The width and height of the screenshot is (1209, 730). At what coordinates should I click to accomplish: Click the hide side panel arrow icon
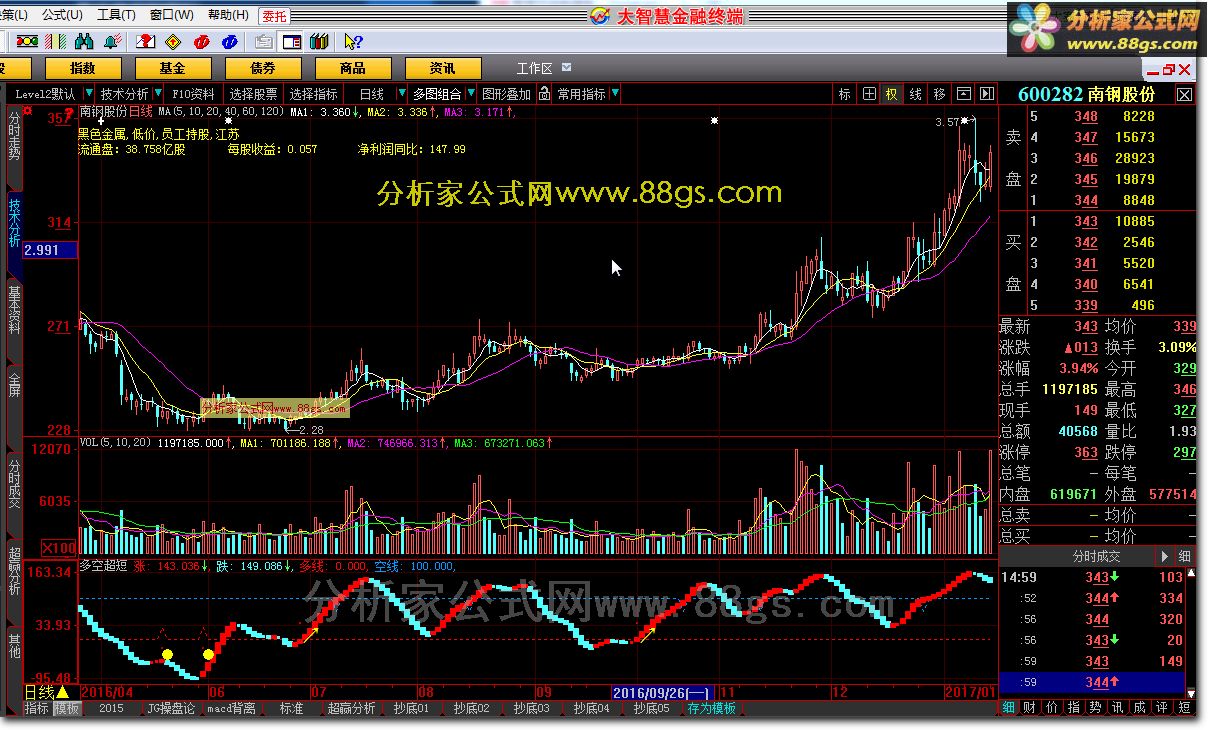tap(987, 94)
